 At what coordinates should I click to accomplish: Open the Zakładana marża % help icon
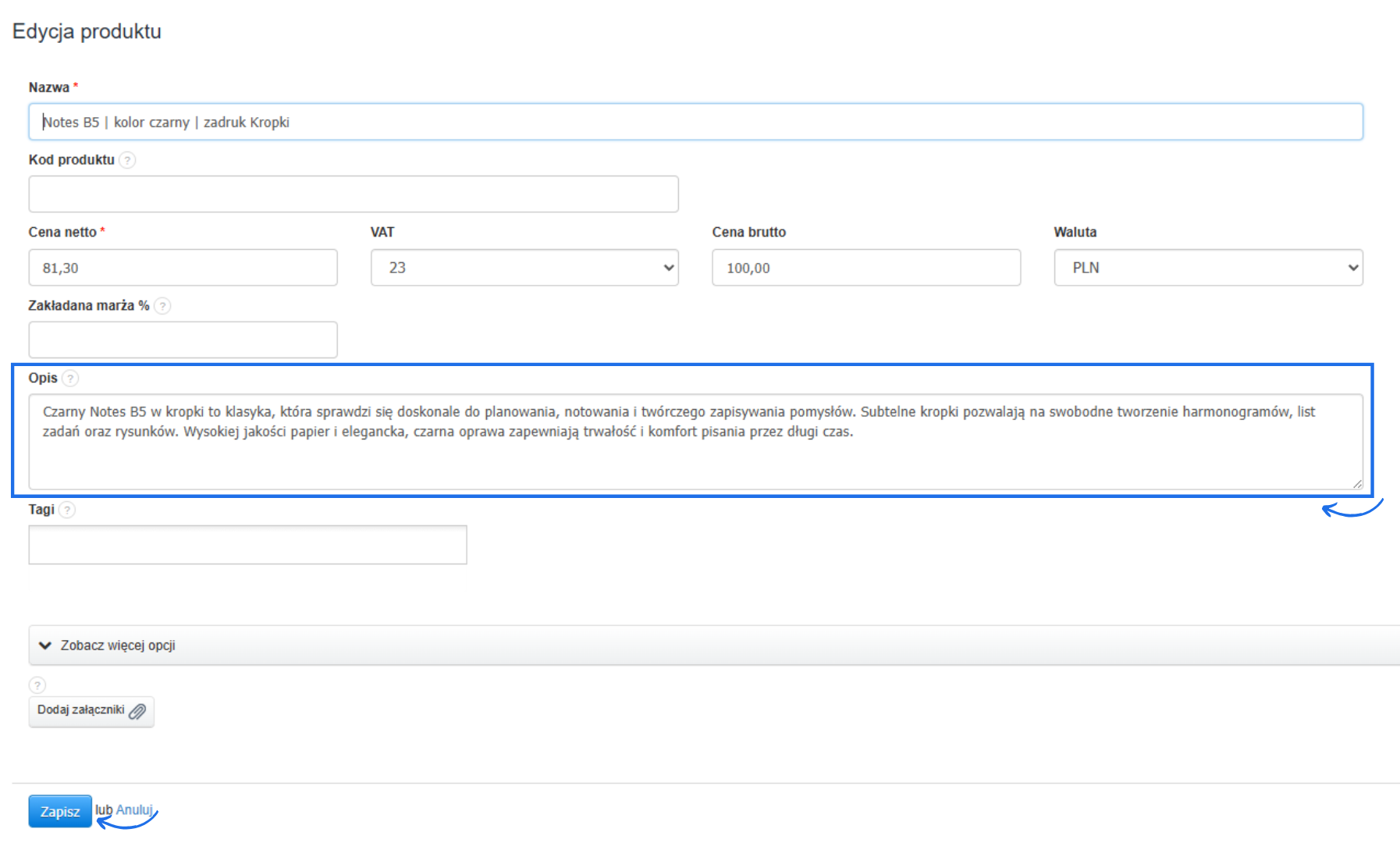pyautogui.click(x=162, y=306)
